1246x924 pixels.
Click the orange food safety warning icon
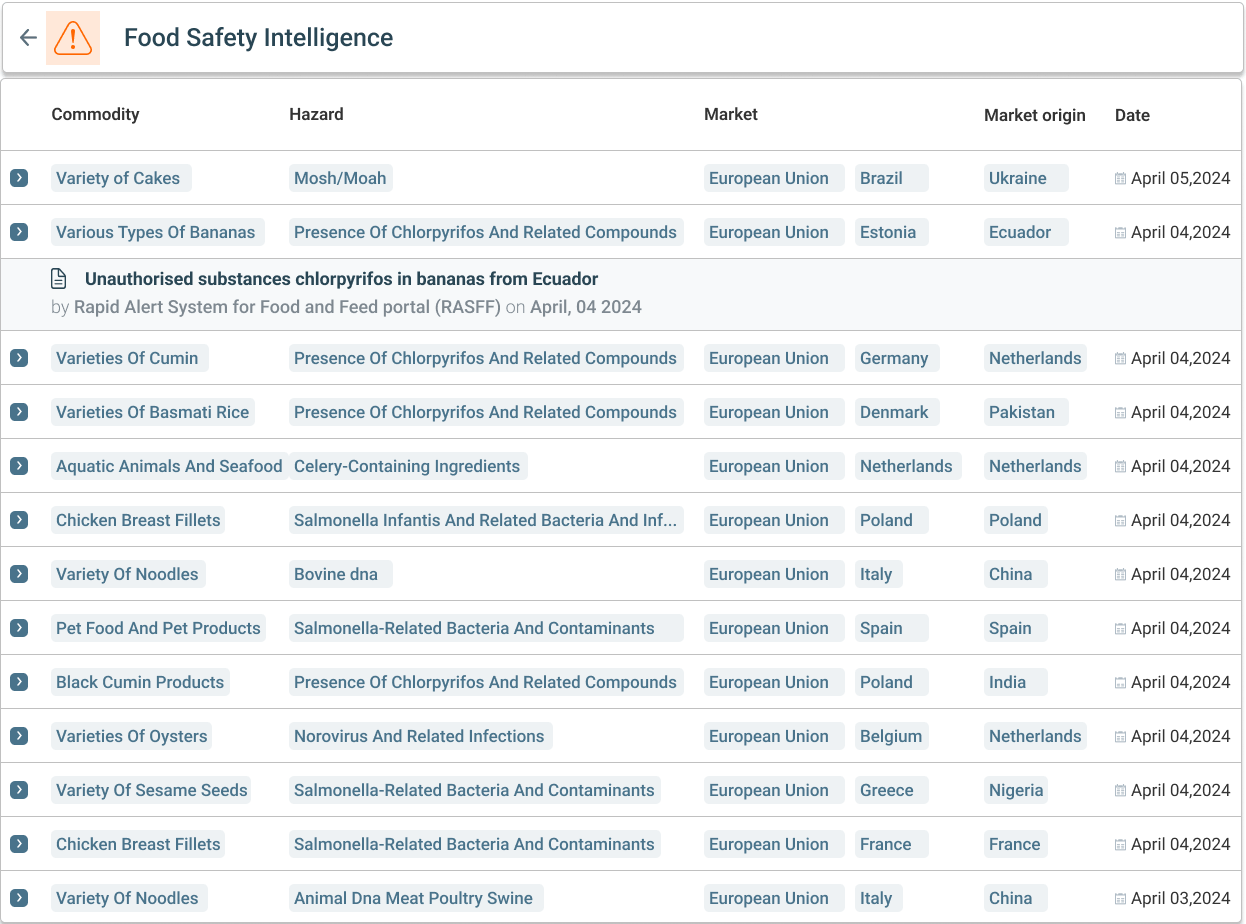[x=73, y=38]
